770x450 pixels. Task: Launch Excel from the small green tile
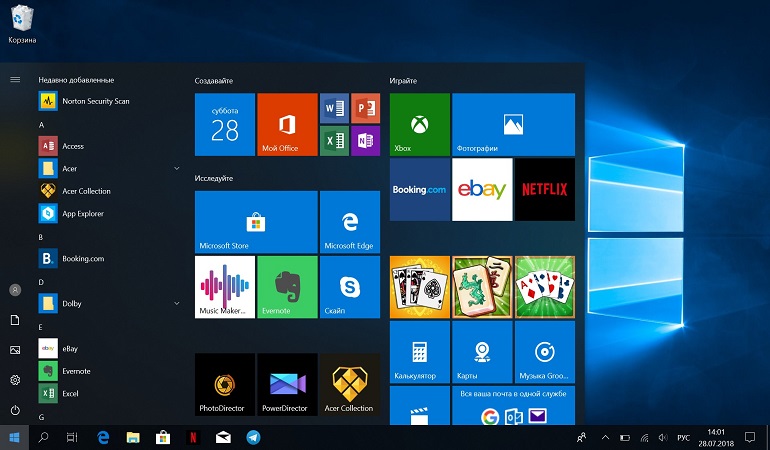(334, 141)
